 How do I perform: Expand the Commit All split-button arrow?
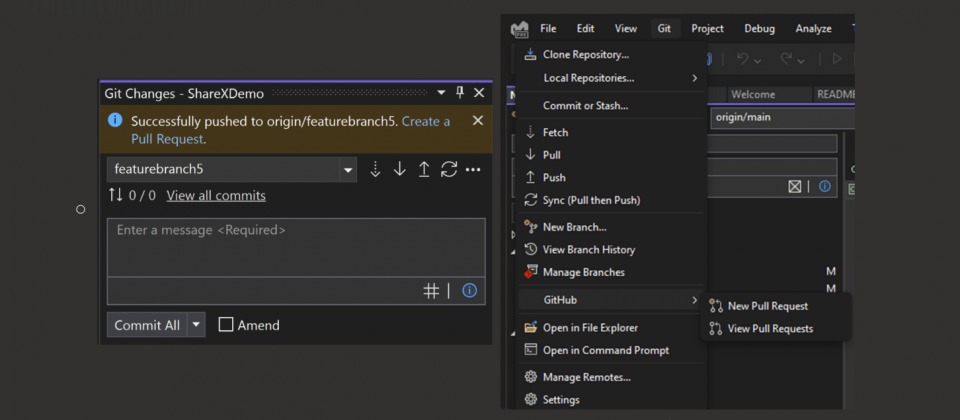click(x=196, y=325)
